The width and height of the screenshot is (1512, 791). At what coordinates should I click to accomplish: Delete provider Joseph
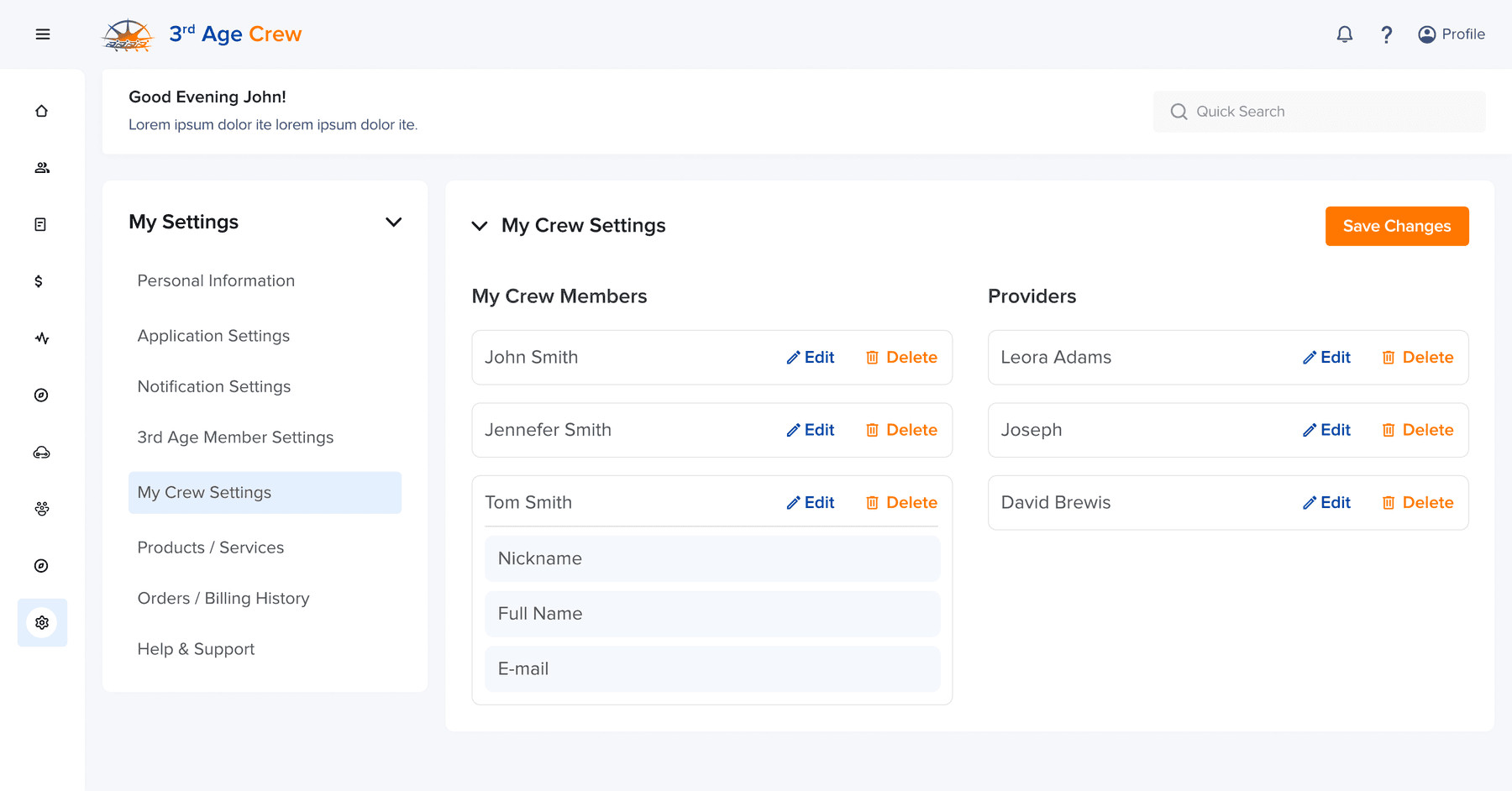coord(1418,430)
